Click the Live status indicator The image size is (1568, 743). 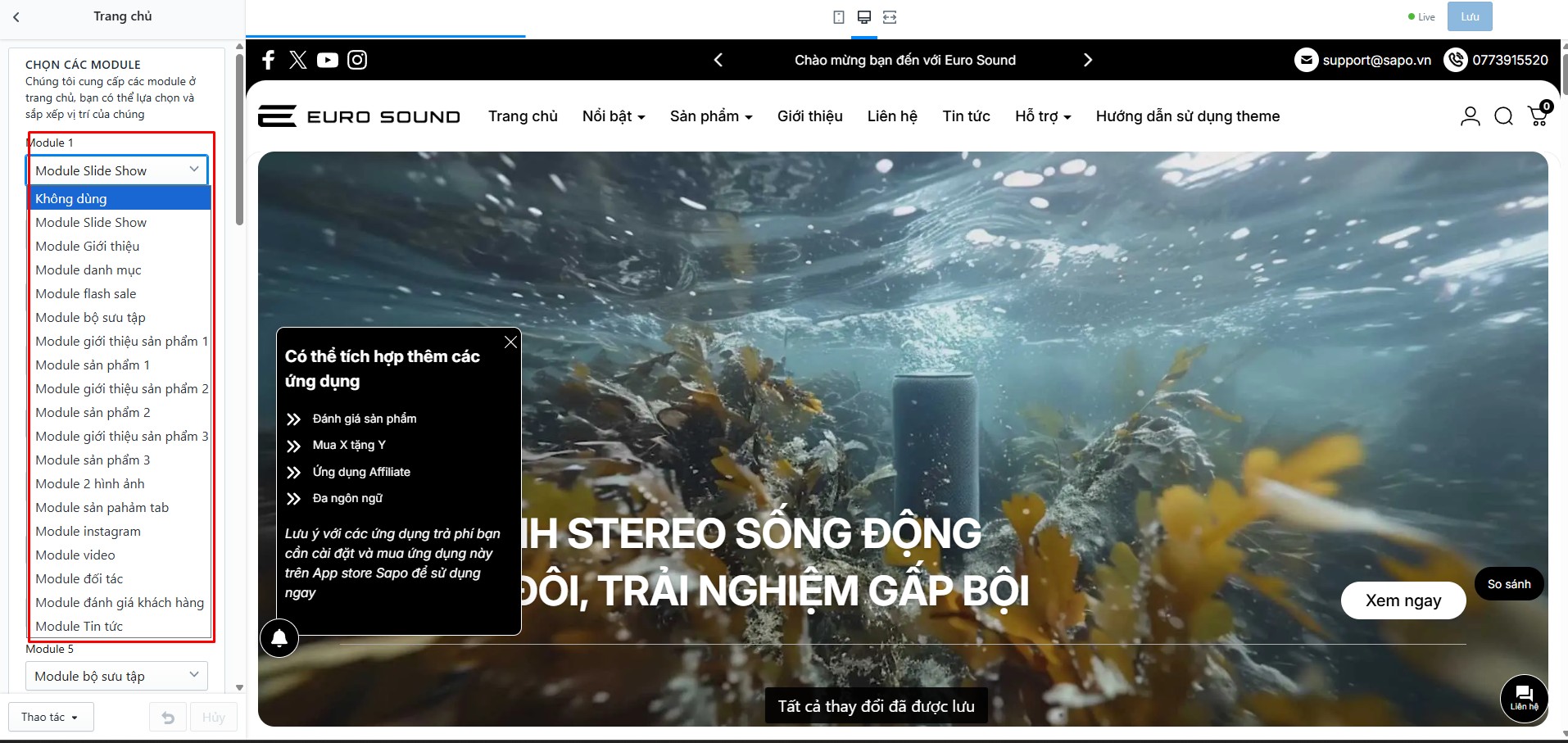(1421, 17)
